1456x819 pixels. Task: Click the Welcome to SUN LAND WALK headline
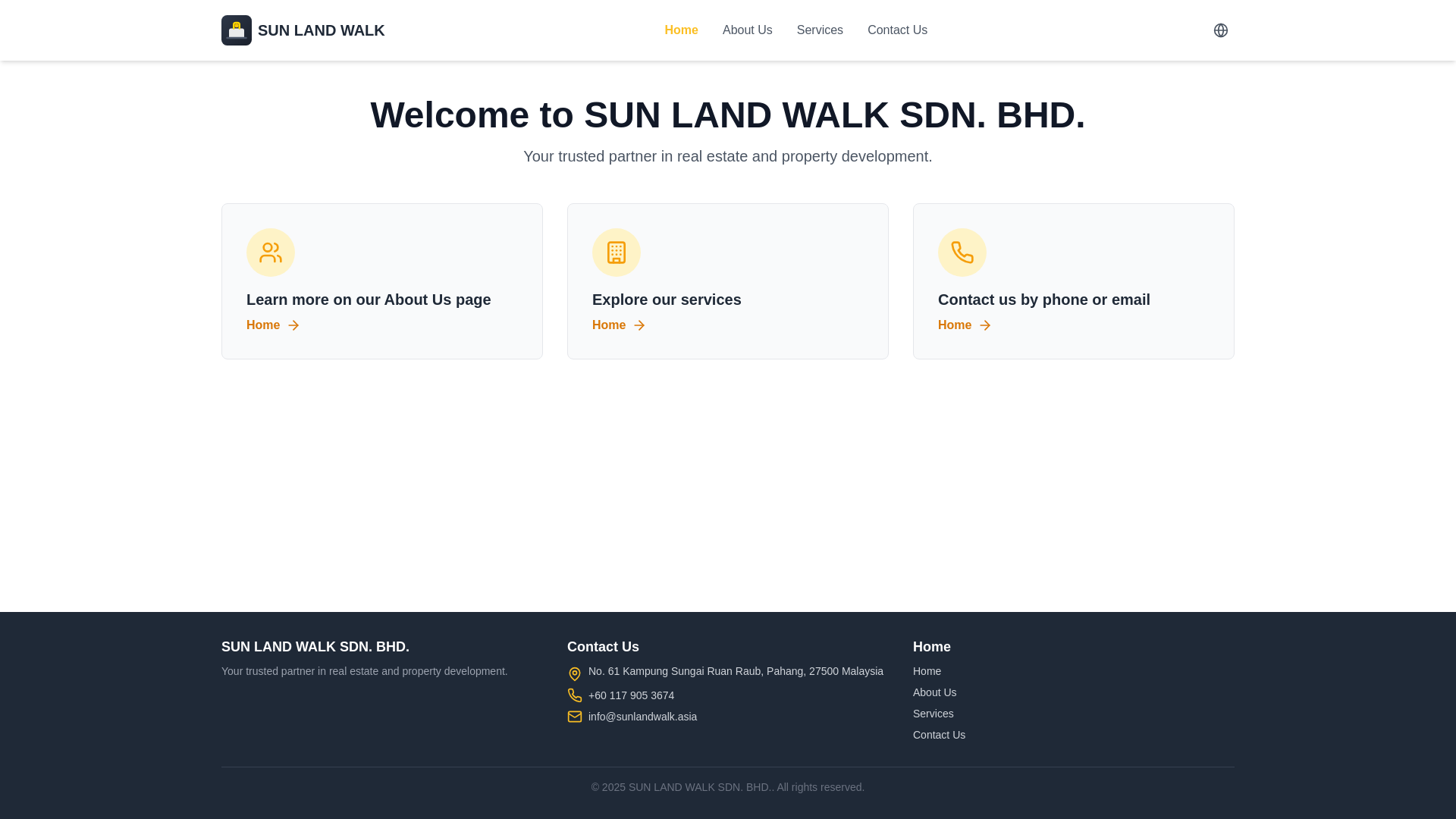tap(728, 115)
